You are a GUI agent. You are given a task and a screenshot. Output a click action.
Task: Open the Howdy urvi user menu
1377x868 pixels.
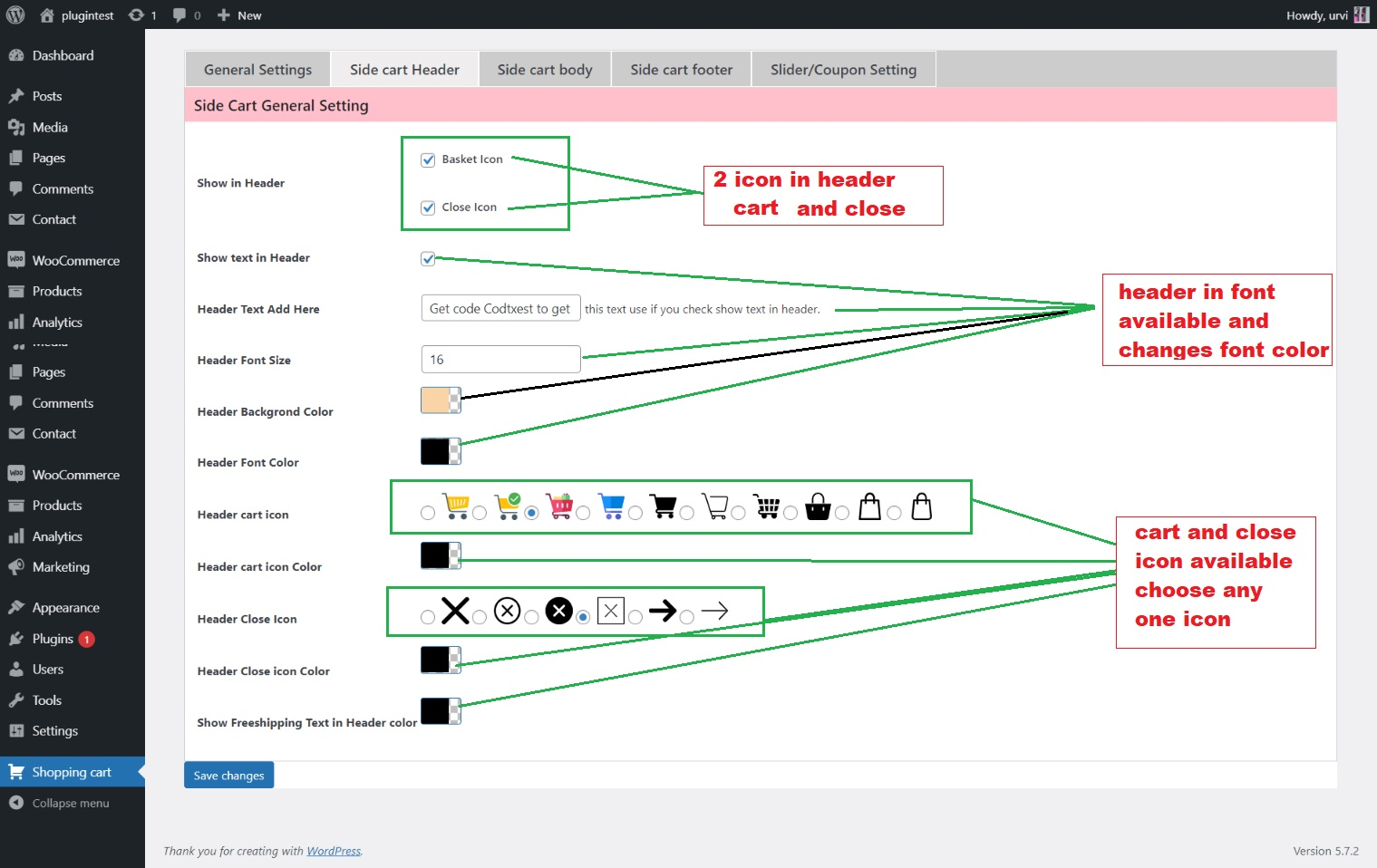(1327, 15)
